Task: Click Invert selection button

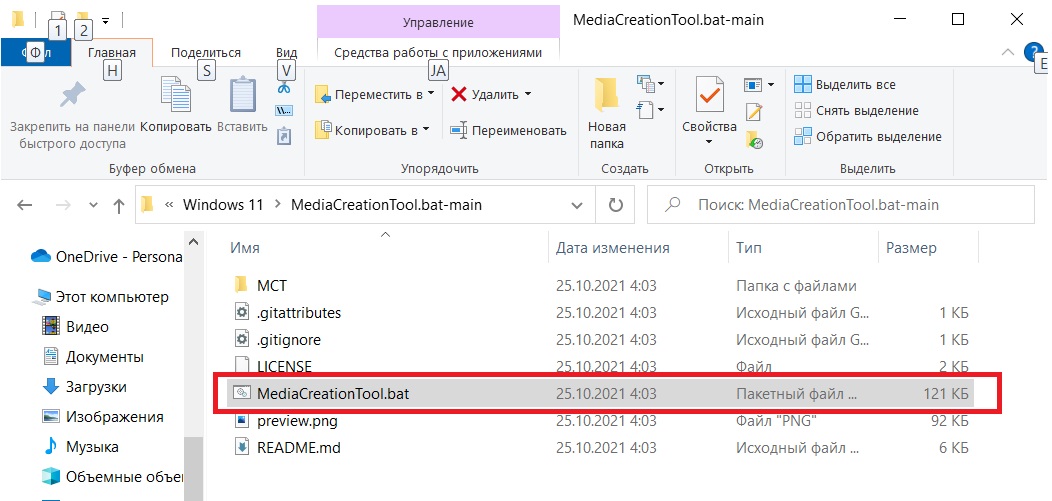Action: [x=868, y=136]
